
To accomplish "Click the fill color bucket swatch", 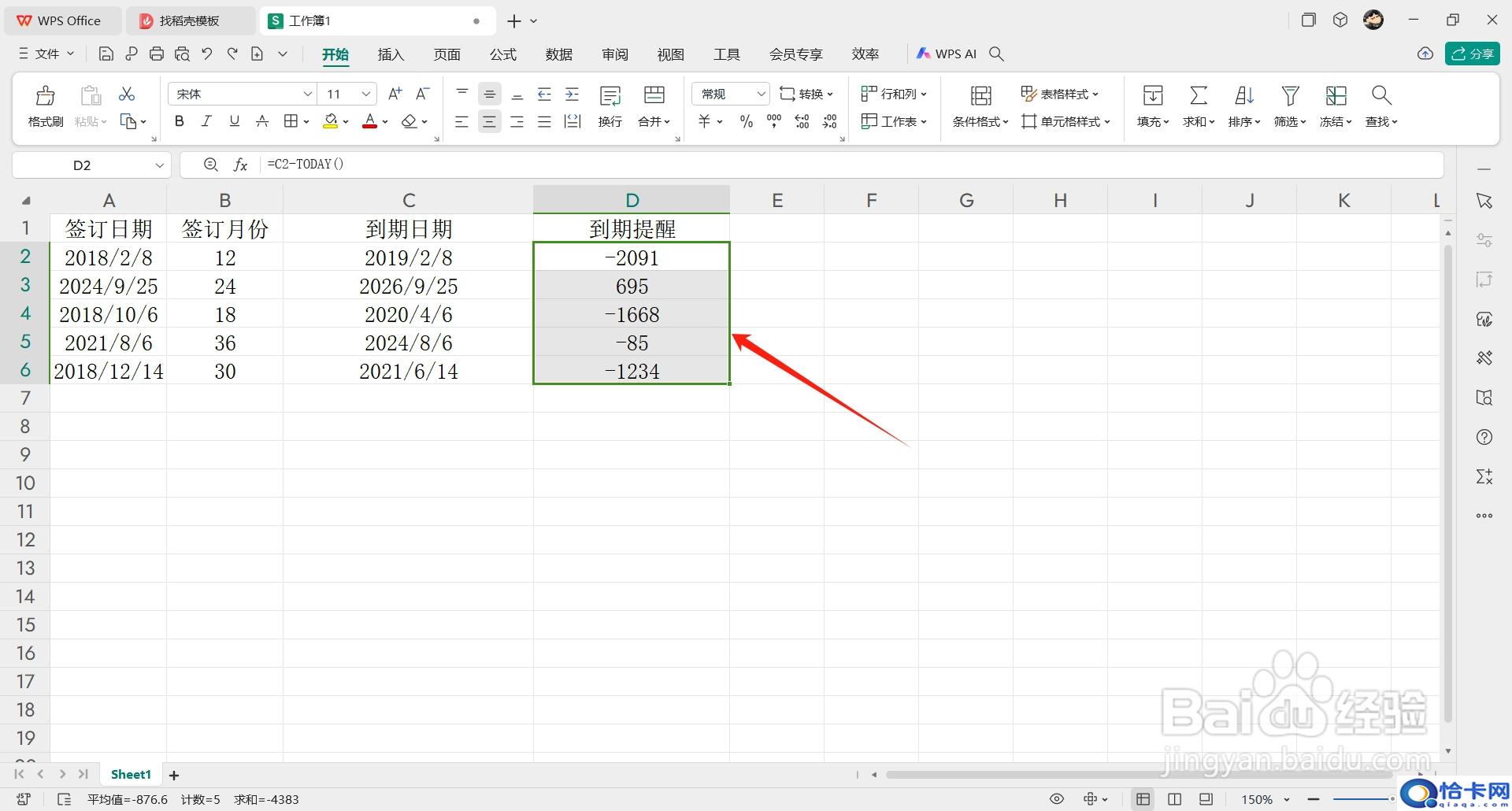I will pos(331,121).
